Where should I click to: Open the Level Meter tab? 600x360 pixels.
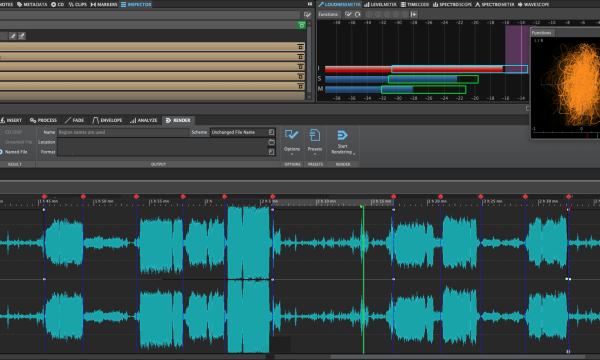(x=380, y=5)
